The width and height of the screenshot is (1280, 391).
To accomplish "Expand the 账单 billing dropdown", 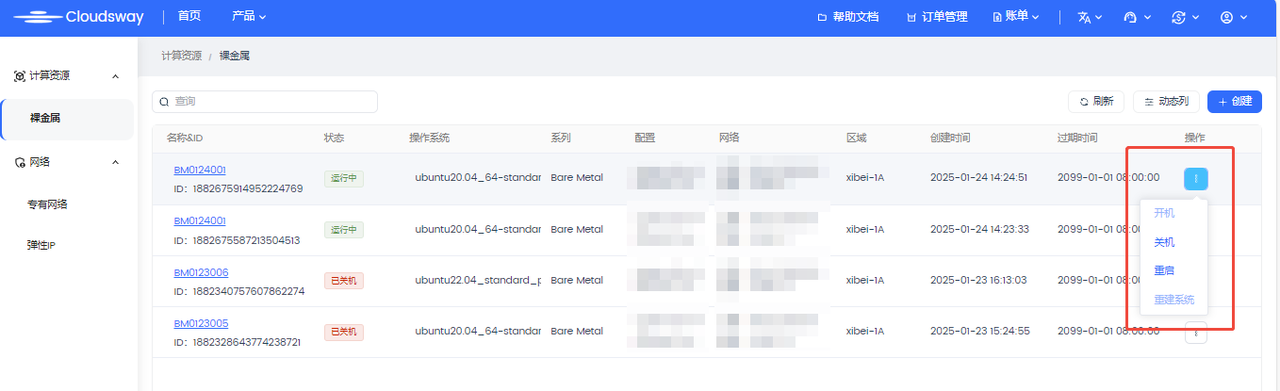I will coord(1016,17).
